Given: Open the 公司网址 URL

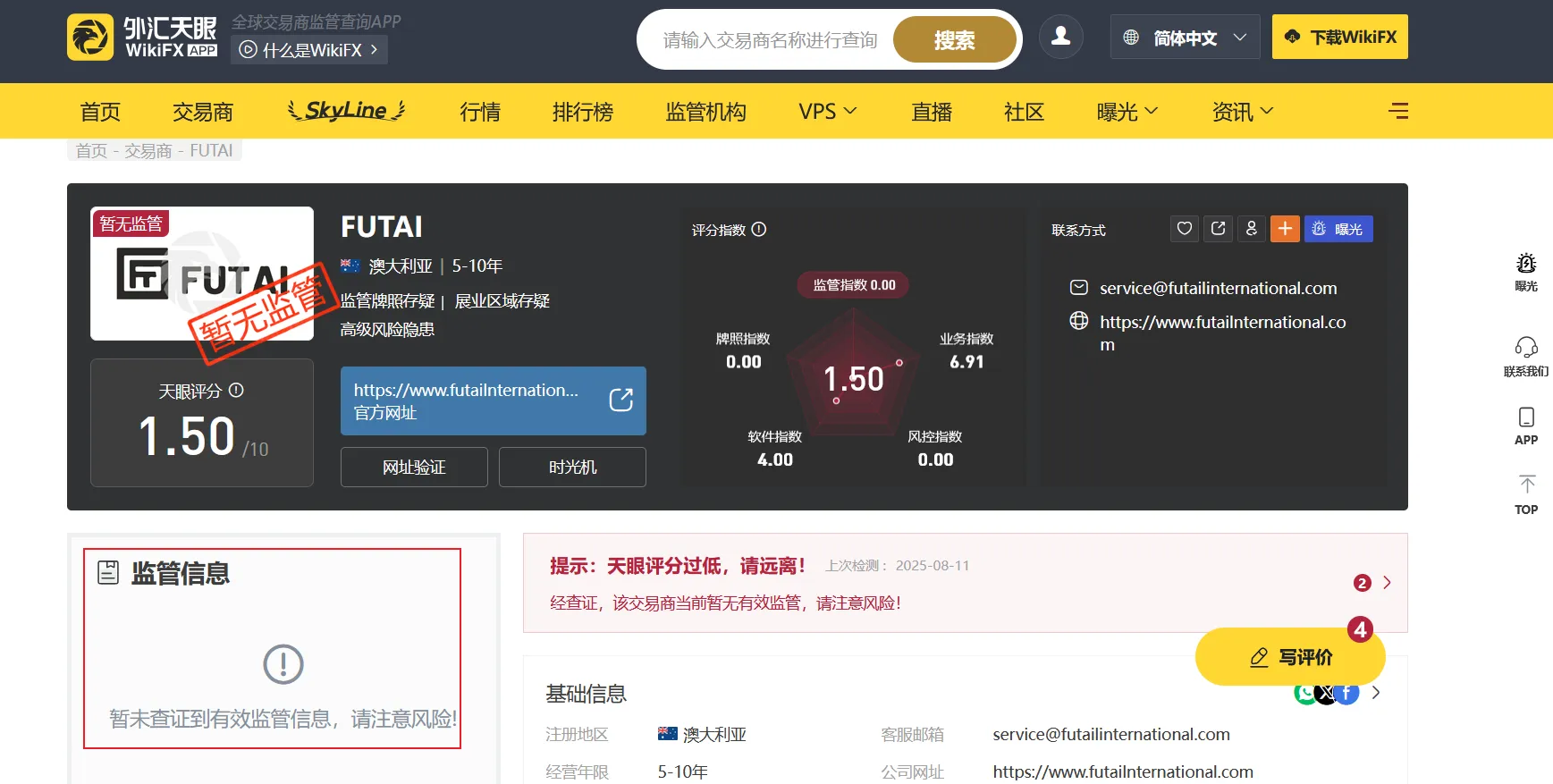Looking at the screenshot, I should 1123,771.
